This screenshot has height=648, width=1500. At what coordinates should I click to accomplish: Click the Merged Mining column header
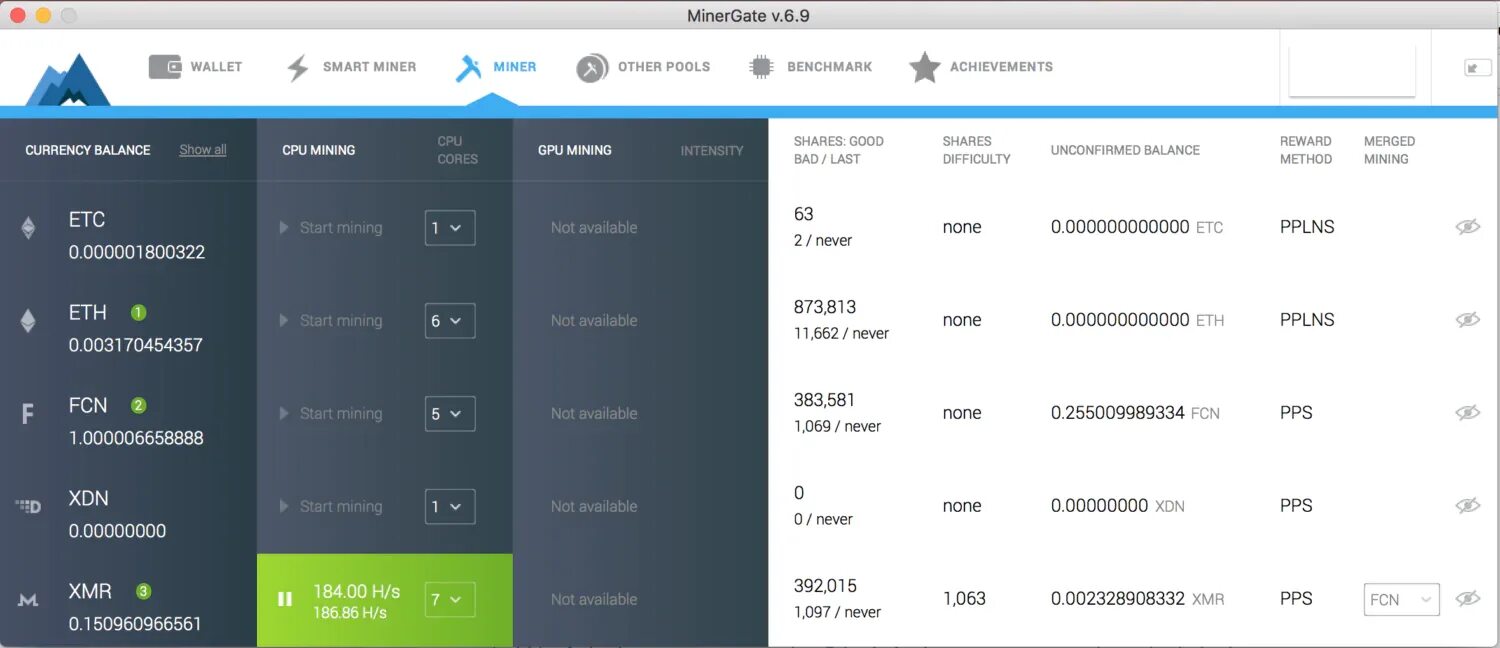point(1389,150)
